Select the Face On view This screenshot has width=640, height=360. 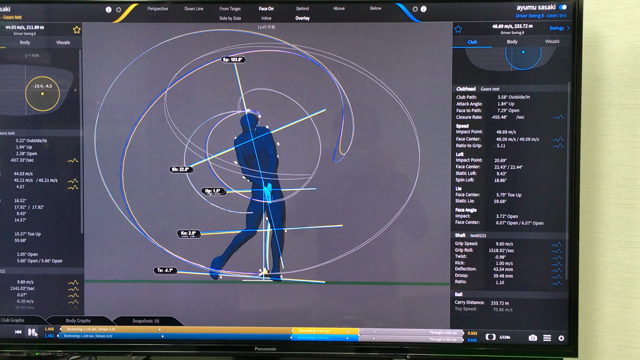click(266, 9)
